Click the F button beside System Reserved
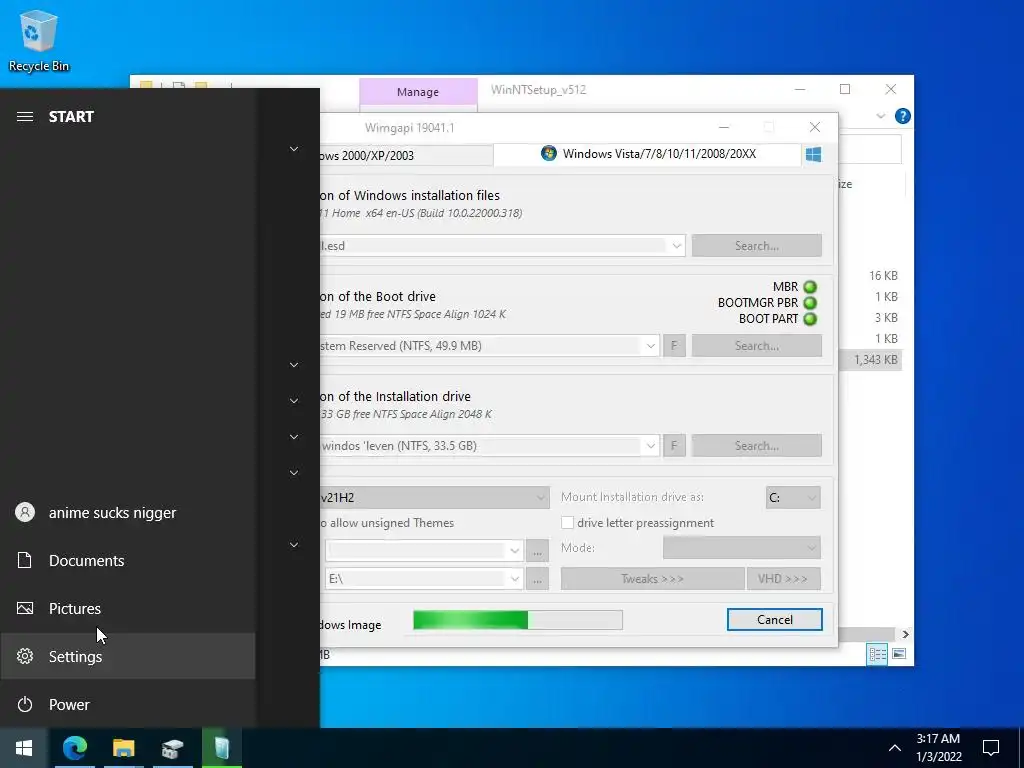 [674, 345]
